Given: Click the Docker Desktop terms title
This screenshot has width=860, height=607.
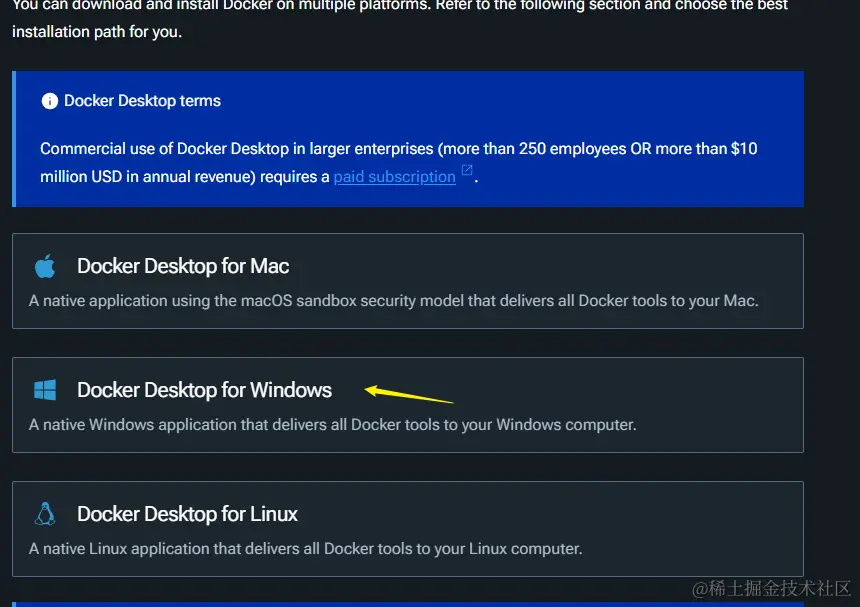Looking at the screenshot, I should 142,101.
